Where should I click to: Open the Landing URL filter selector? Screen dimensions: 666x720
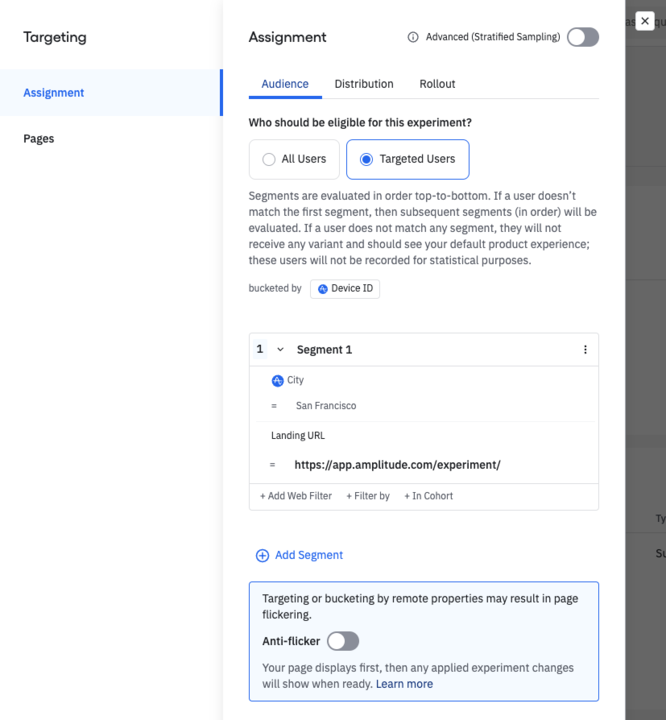[298, 436]
